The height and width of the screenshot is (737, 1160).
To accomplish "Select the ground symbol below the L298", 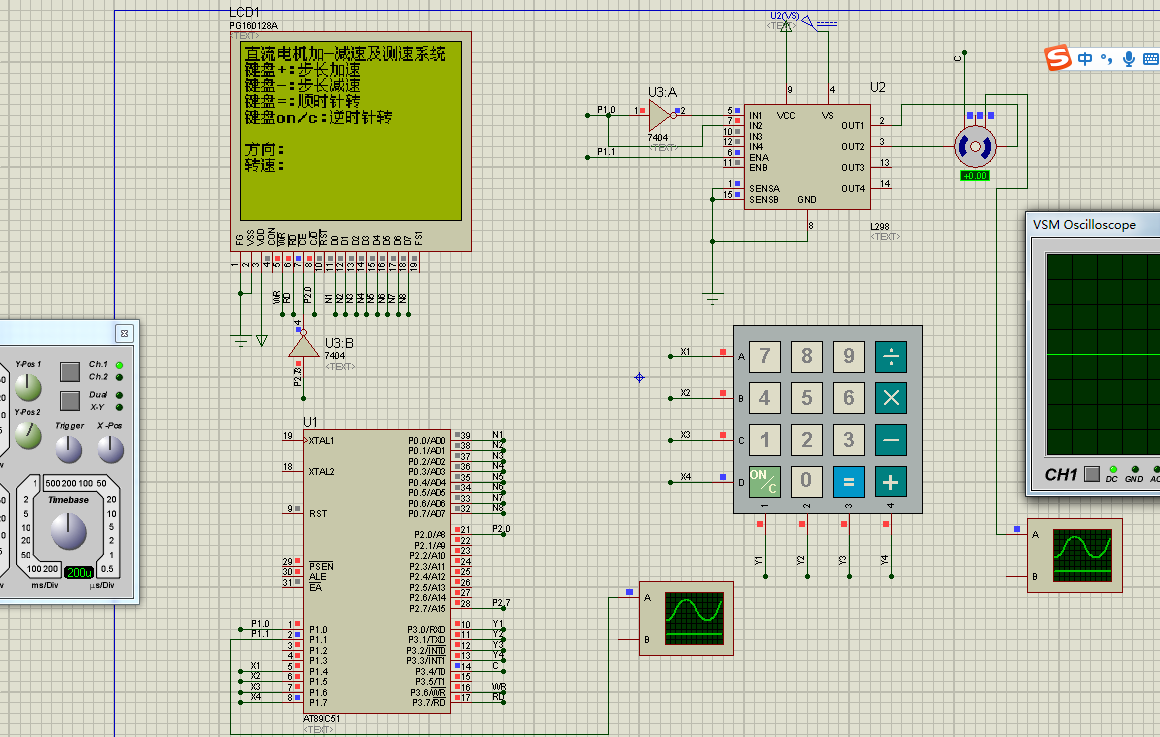I will click(x=712, y=299).
